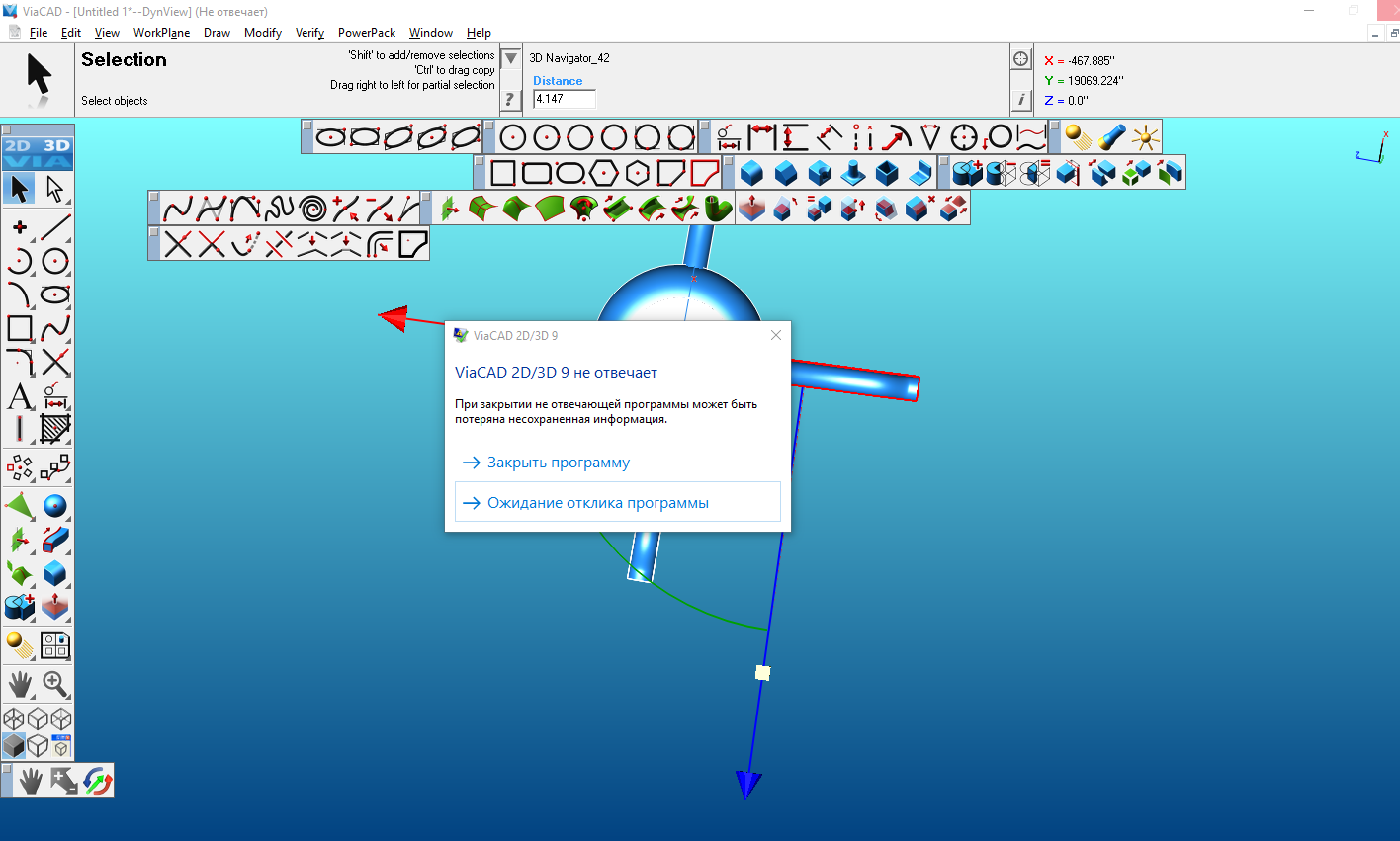1400x841 pixels.
Task: Select the hollow arrow deep-select tool
Action: tap(55, 188)
